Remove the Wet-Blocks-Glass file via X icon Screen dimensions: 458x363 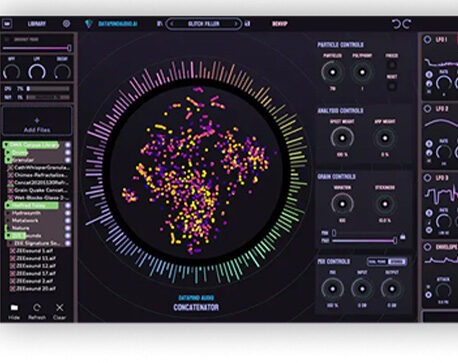(11, 198)
